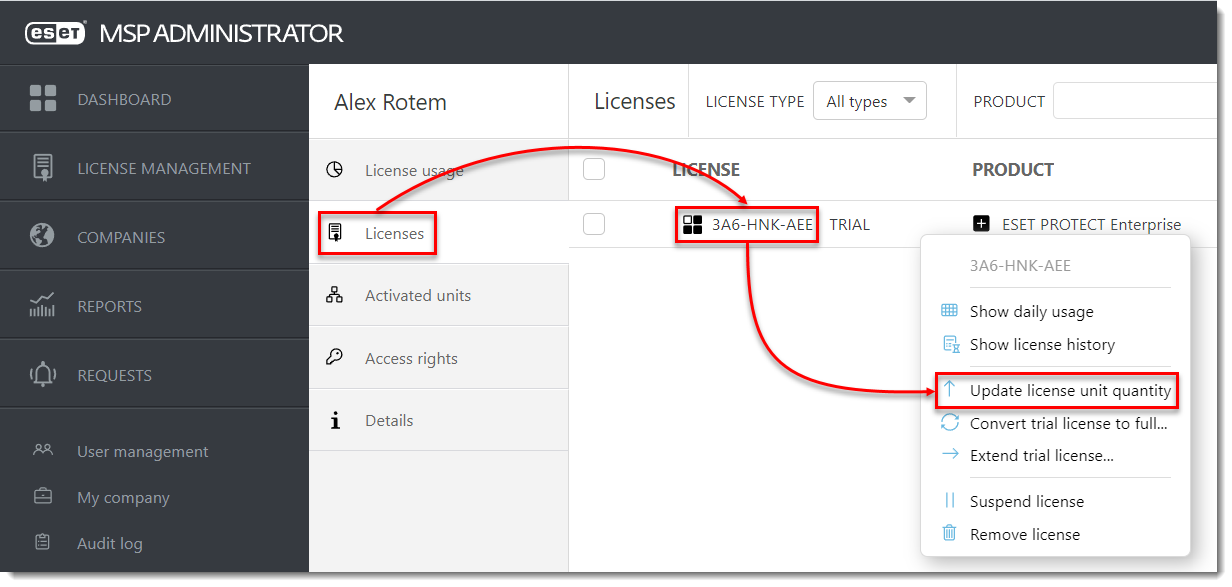Click Details info icon
The width and height of the screenshot is (1232, 587).
335,421
